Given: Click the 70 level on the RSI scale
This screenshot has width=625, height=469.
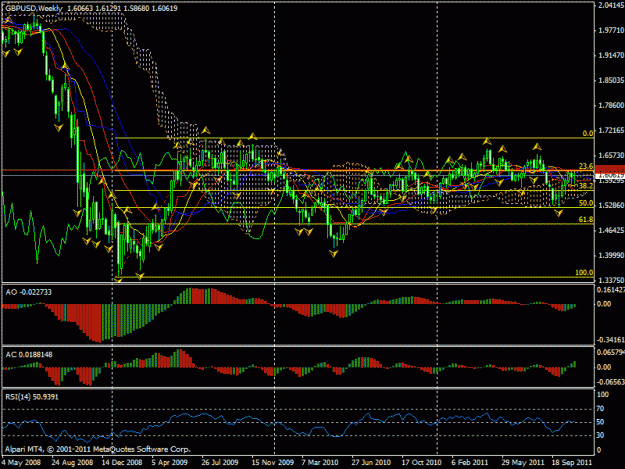Looking at the screenshot, I should [x=601, y=409].
